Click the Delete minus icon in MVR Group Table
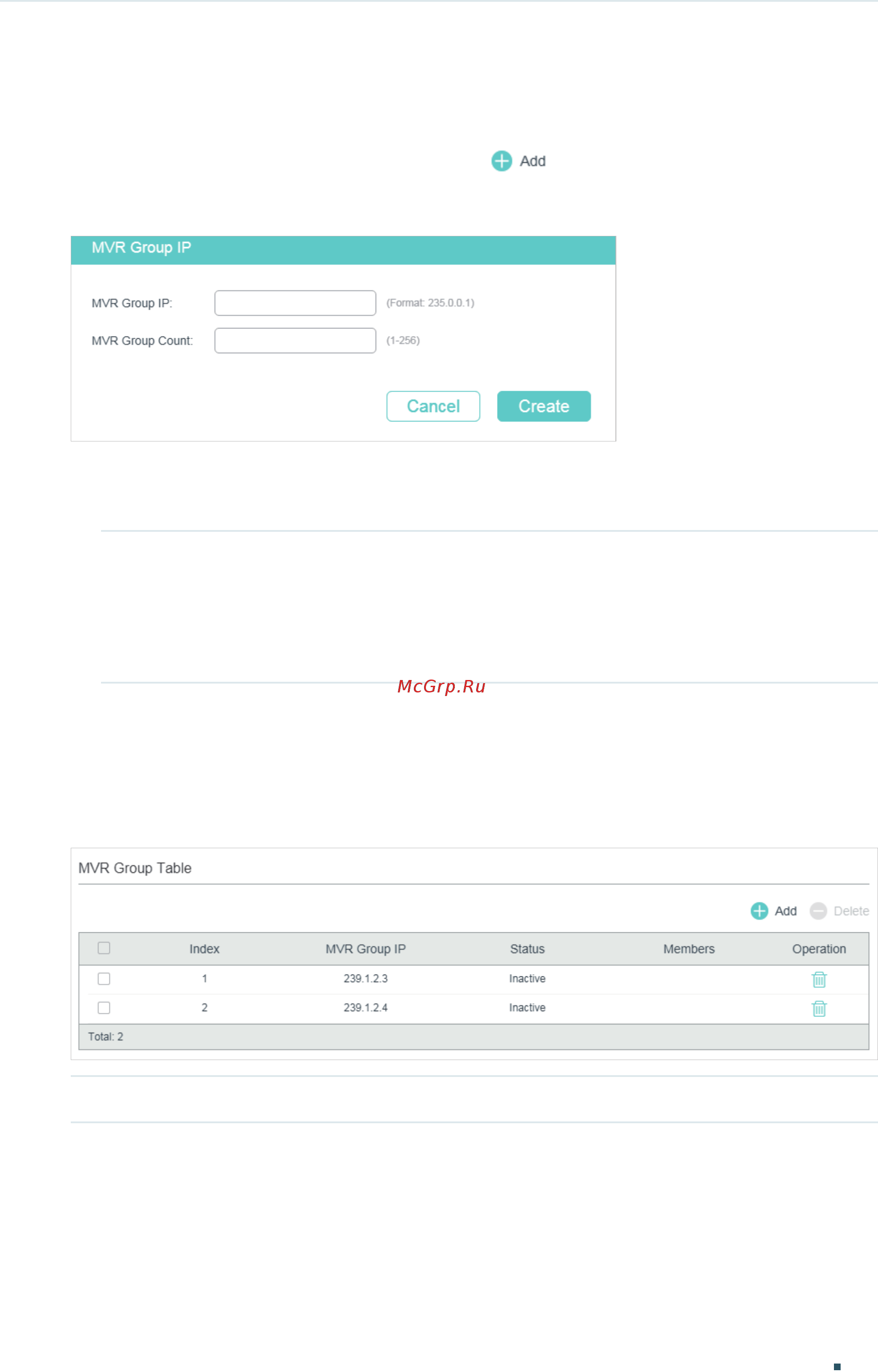 (x=818, y=911)
